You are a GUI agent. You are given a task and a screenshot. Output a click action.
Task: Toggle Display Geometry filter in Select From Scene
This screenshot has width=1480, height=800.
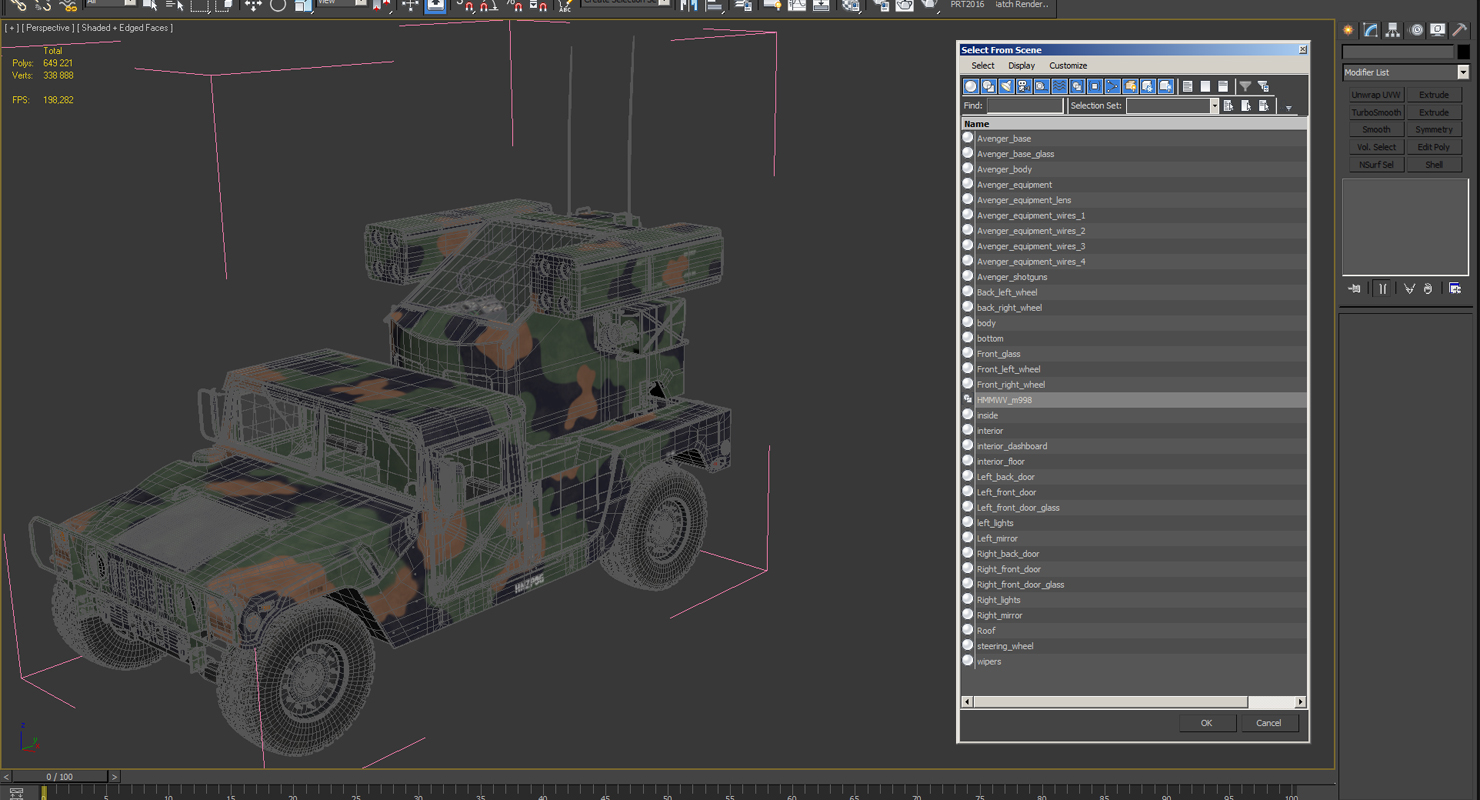point(971,87)
